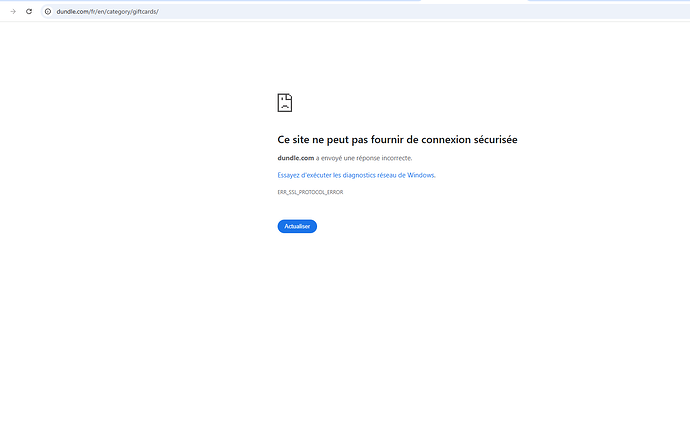Click the sad page error icon

285,103
